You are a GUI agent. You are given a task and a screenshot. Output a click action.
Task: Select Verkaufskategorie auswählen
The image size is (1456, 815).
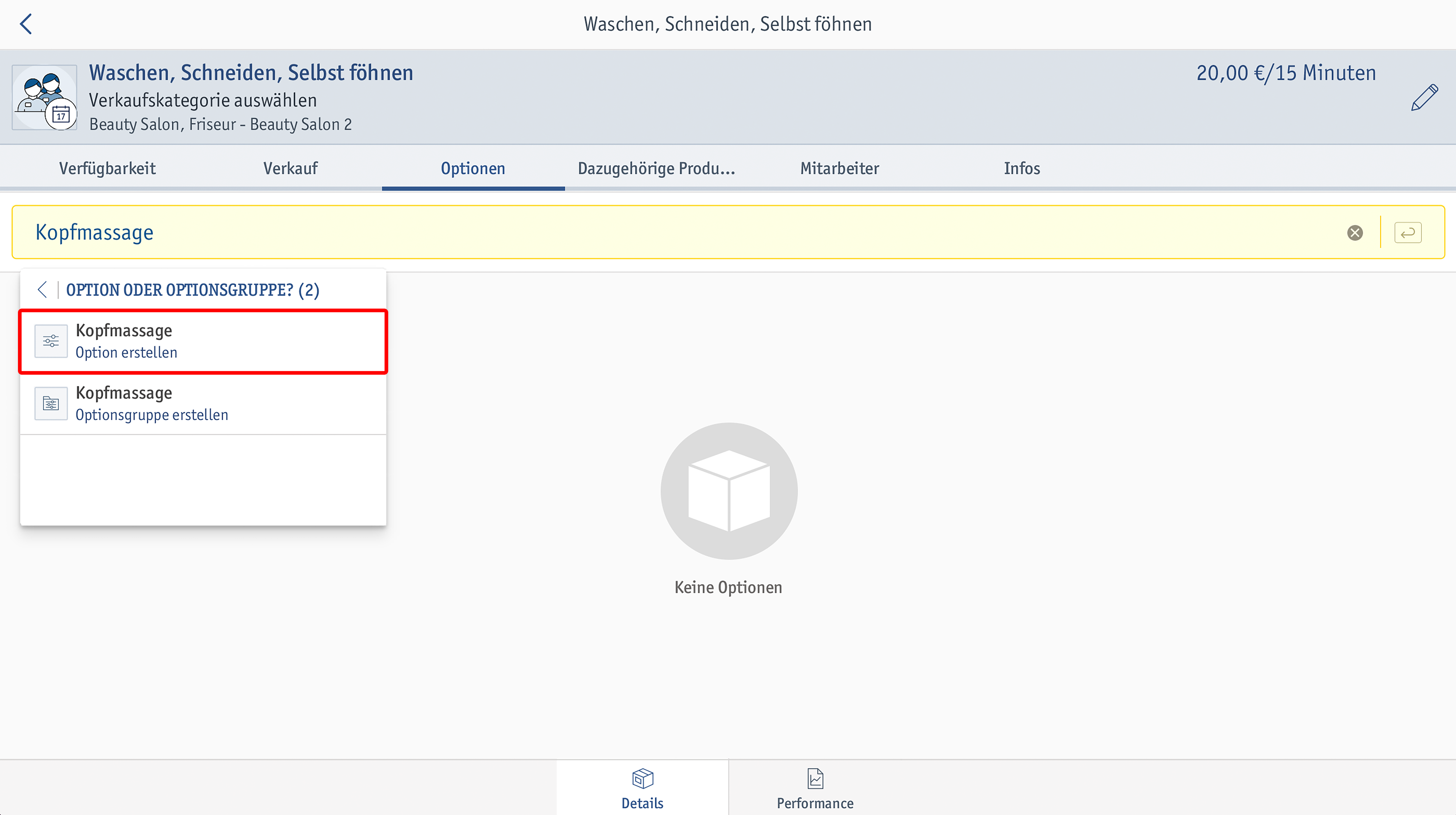[x=203, y=100]
